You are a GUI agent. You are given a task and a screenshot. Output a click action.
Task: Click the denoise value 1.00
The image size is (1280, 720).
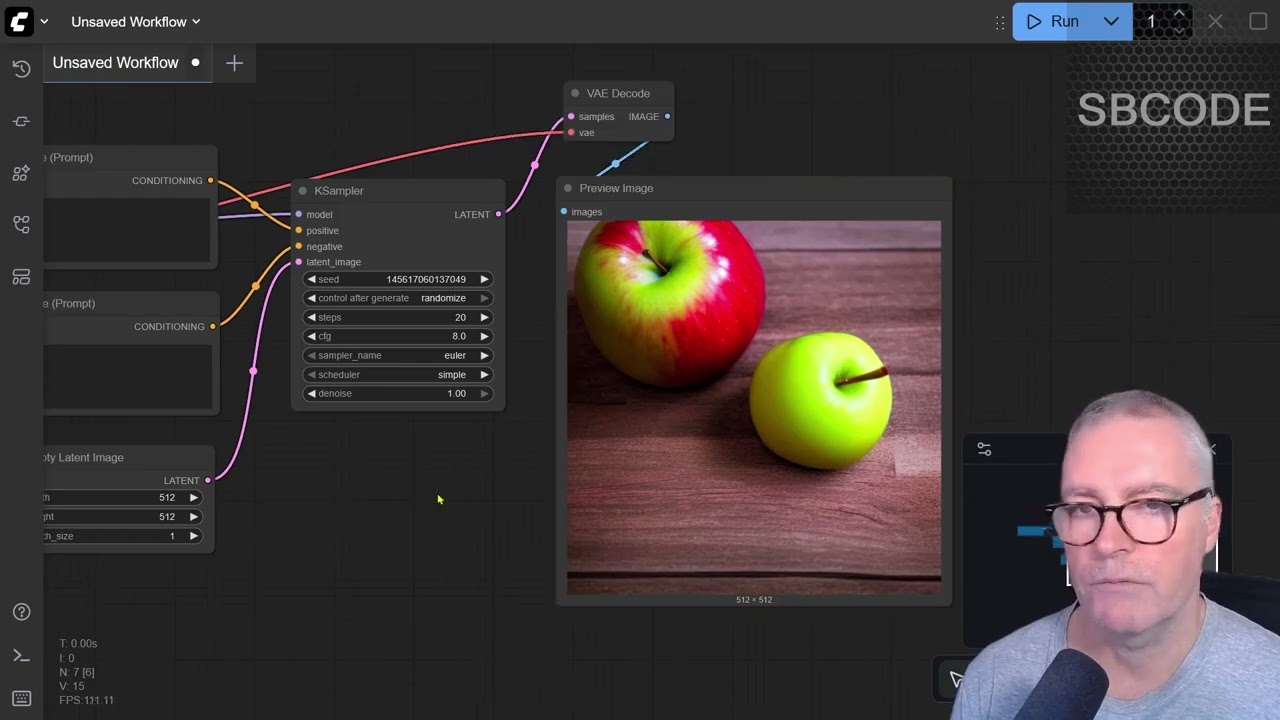tap(456, 393)
